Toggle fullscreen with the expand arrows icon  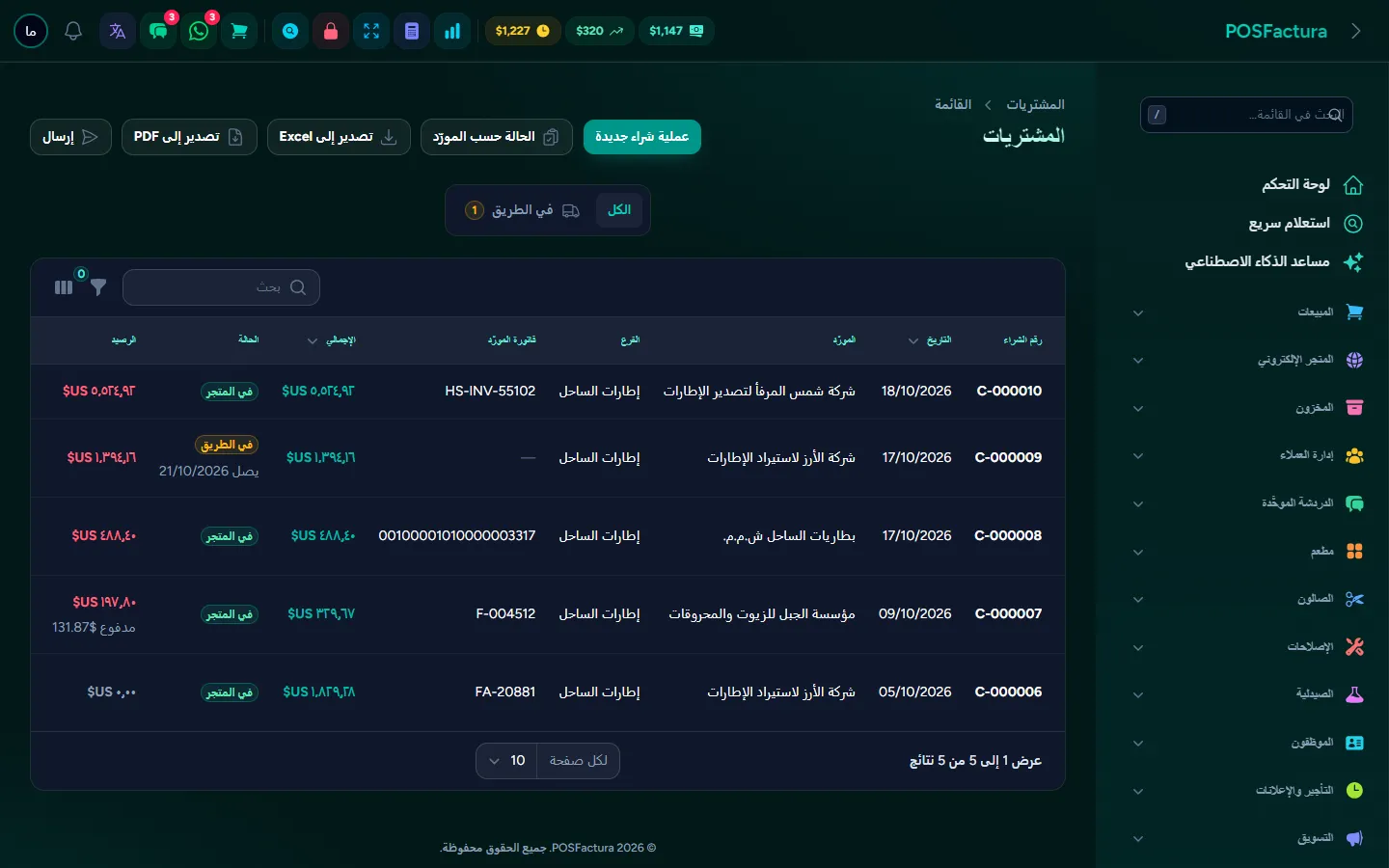[371, 31]
